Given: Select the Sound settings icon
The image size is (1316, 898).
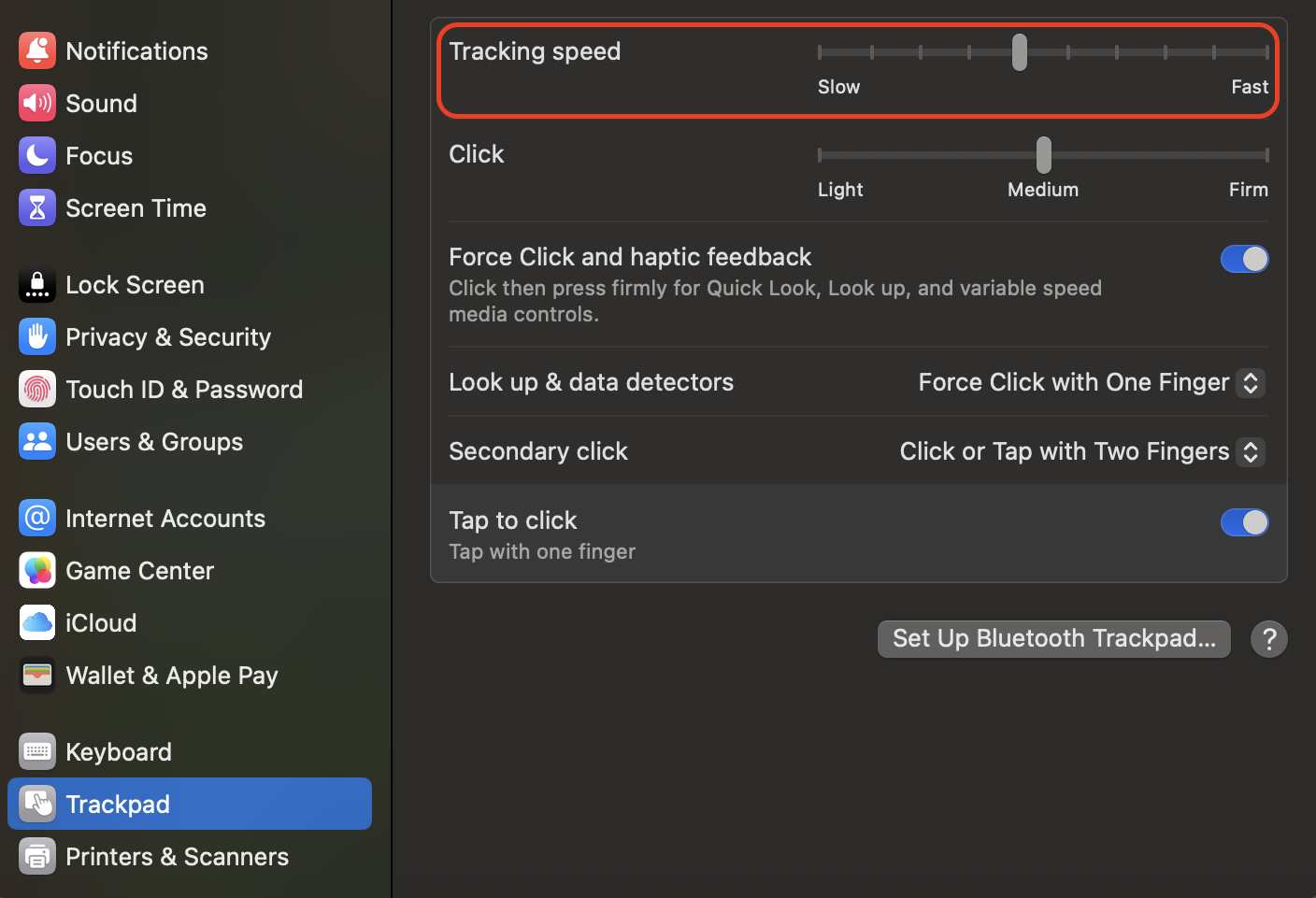Looking at the screenshot, I should coord(37,103).
